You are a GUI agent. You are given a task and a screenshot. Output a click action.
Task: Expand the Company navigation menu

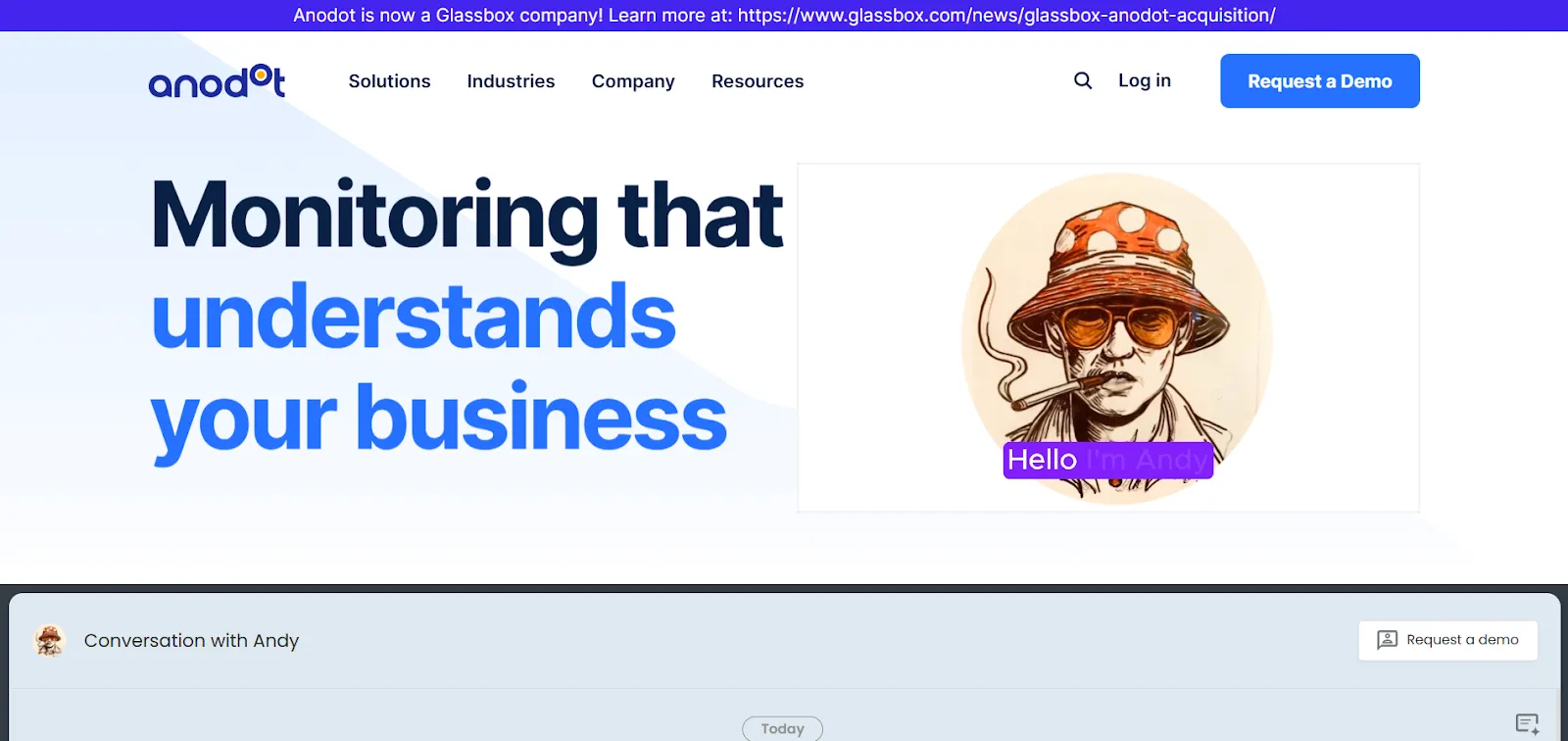pos(633,81)
